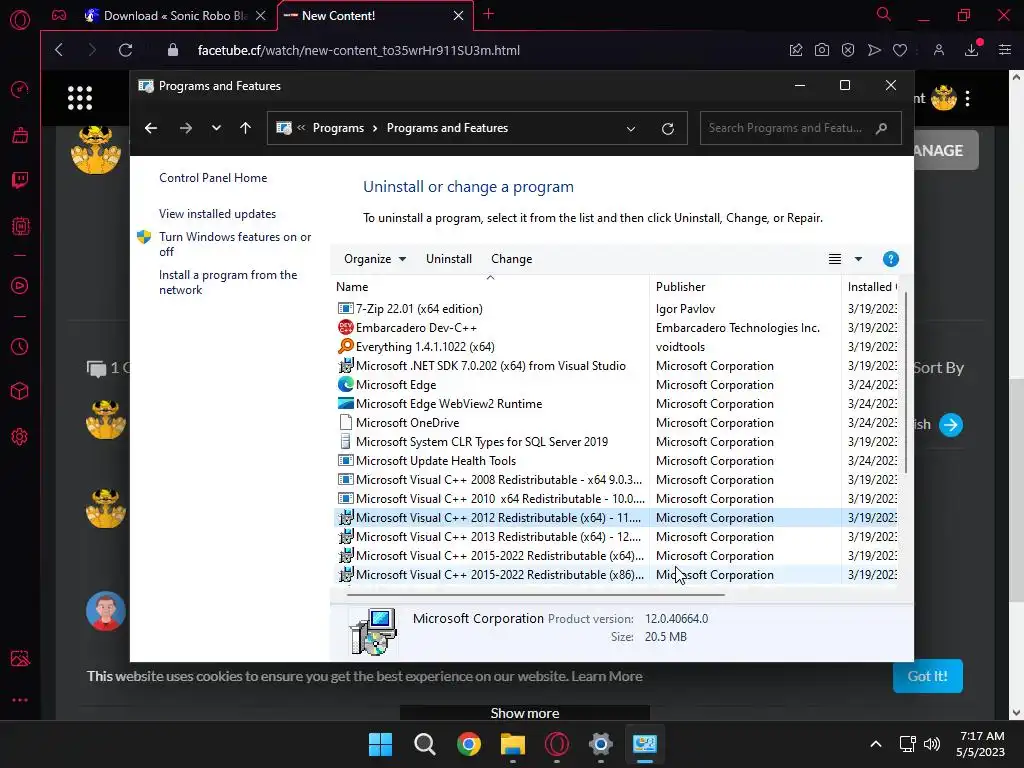
Task: Click the up-folder arrow in Programs and Features
Action: click(246, 128)
